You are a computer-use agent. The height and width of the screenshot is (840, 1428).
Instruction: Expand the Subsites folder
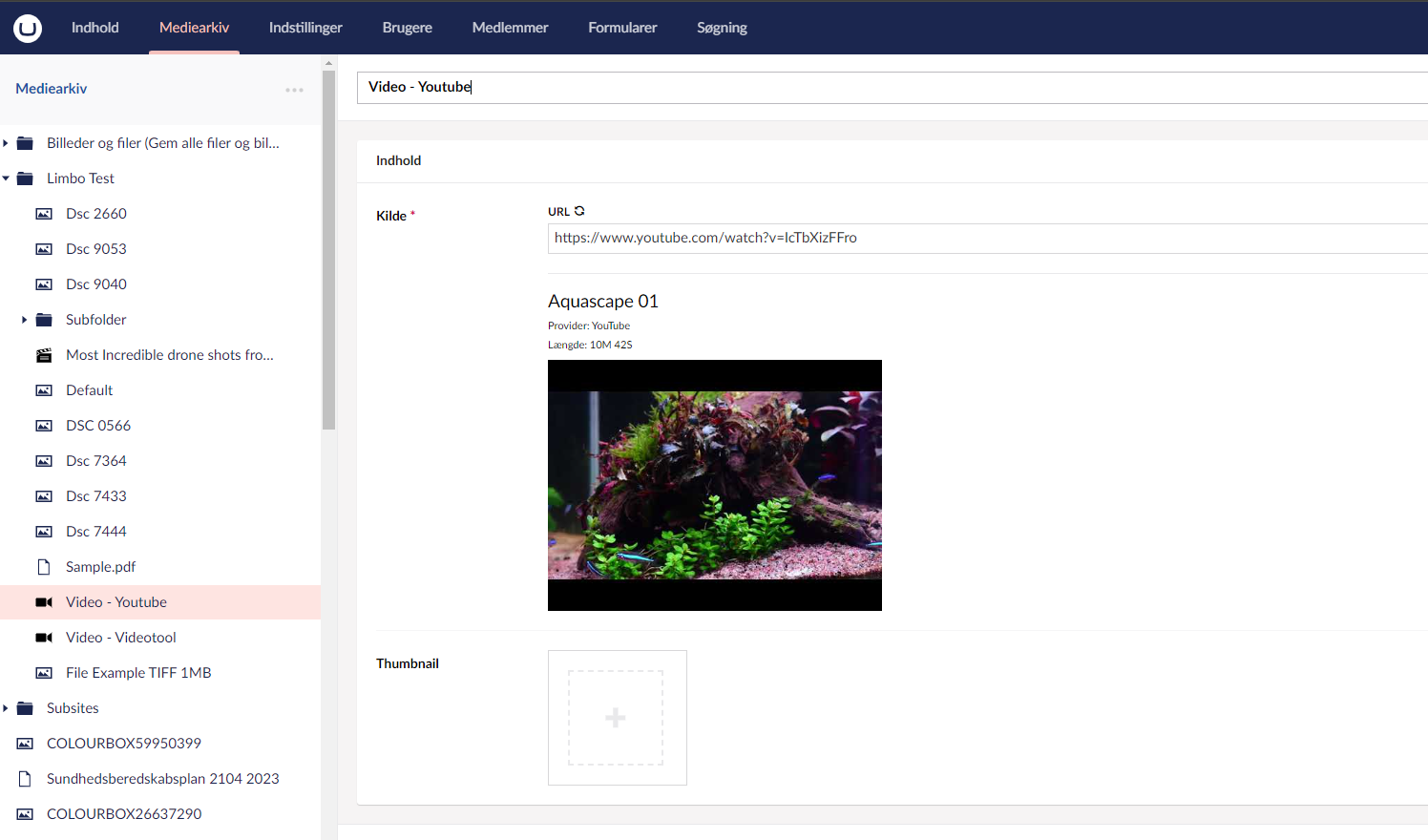click(6, 708)
